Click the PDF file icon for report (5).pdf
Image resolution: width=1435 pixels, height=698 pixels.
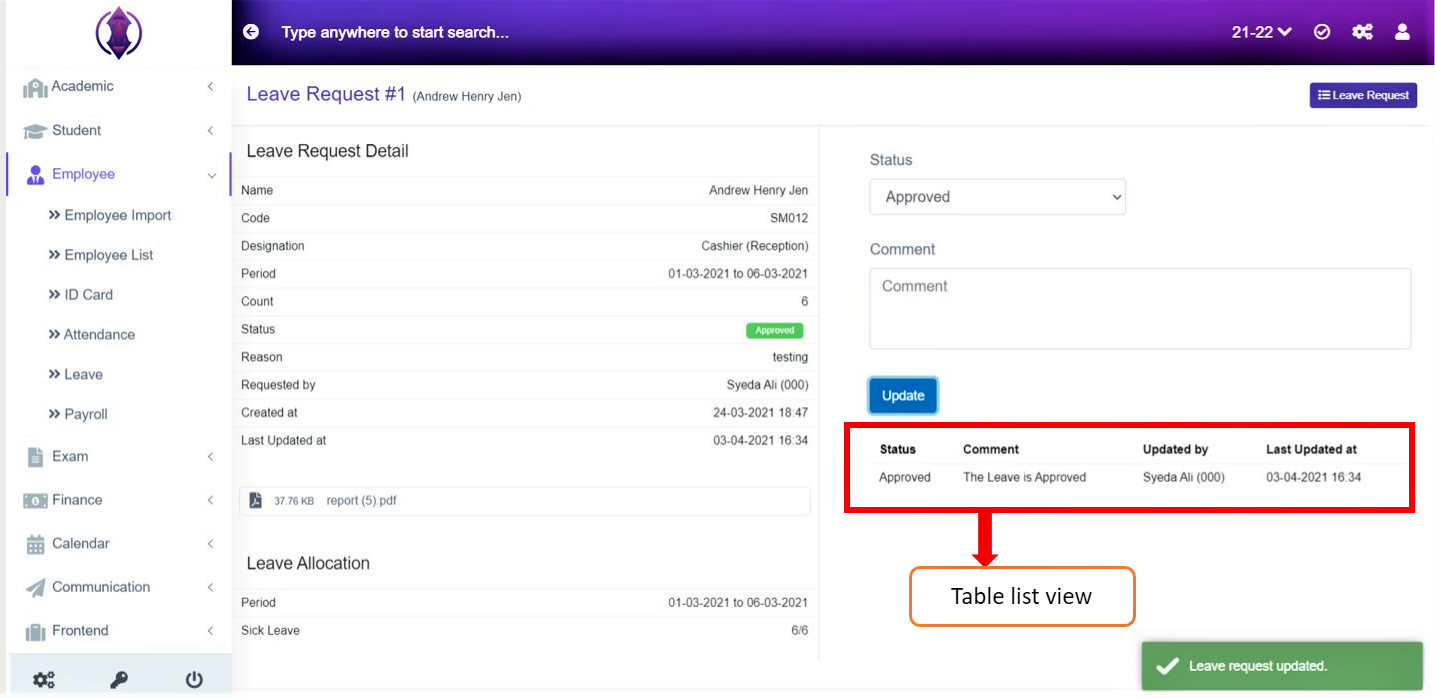point(256,500)
